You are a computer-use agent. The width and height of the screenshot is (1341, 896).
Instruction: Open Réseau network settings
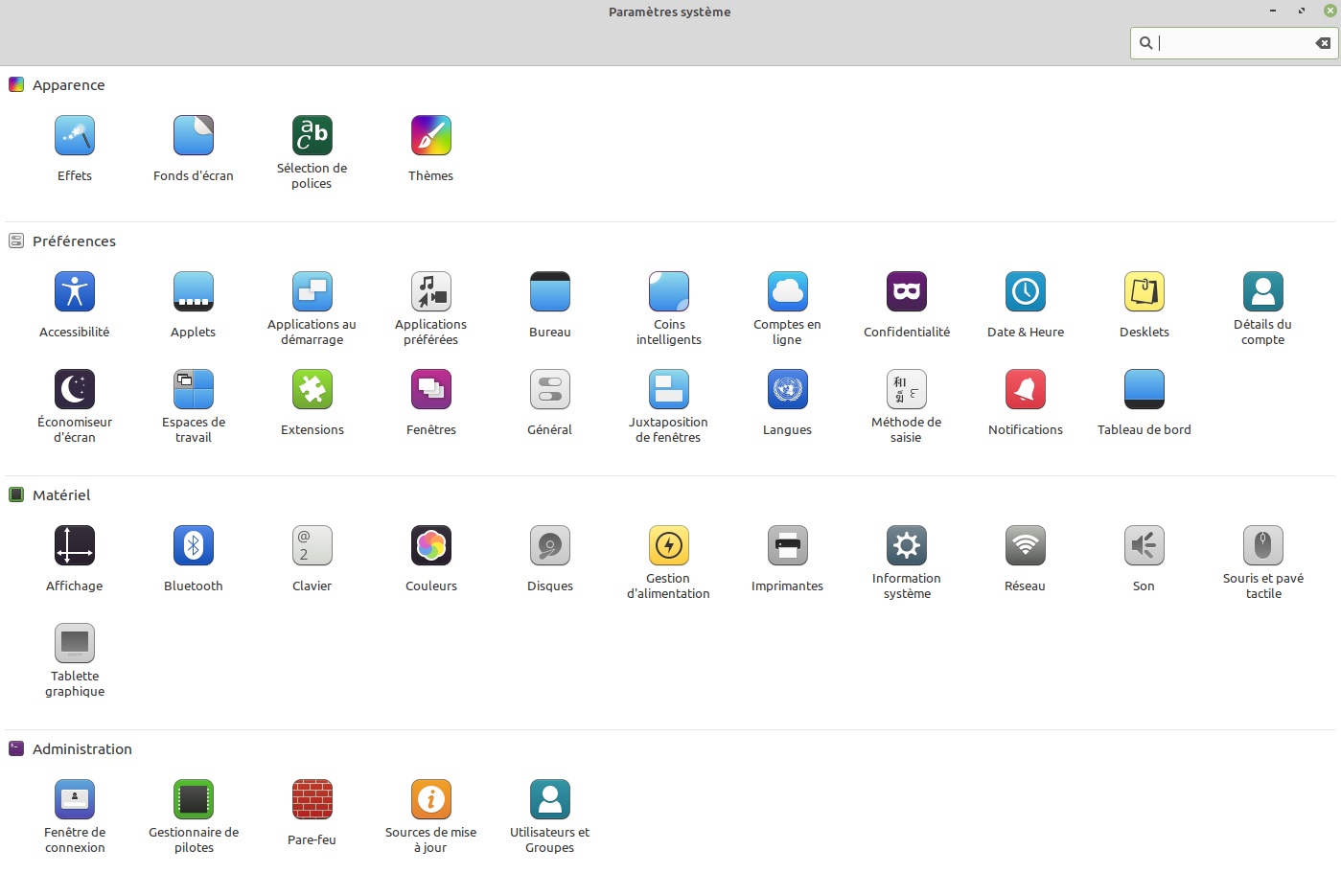tap(1026, 546)
